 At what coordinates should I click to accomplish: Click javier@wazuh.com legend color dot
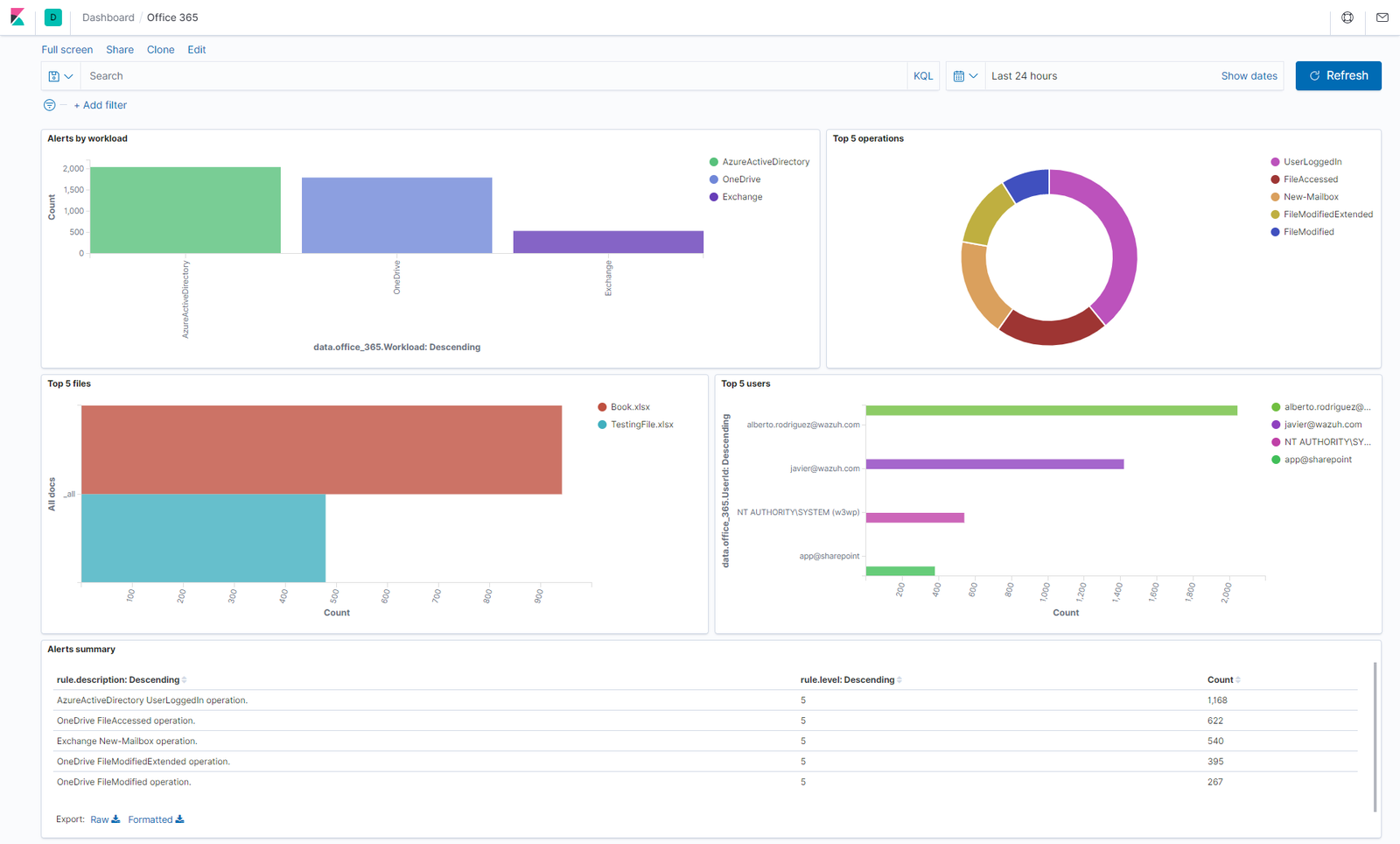[1276, 425]
